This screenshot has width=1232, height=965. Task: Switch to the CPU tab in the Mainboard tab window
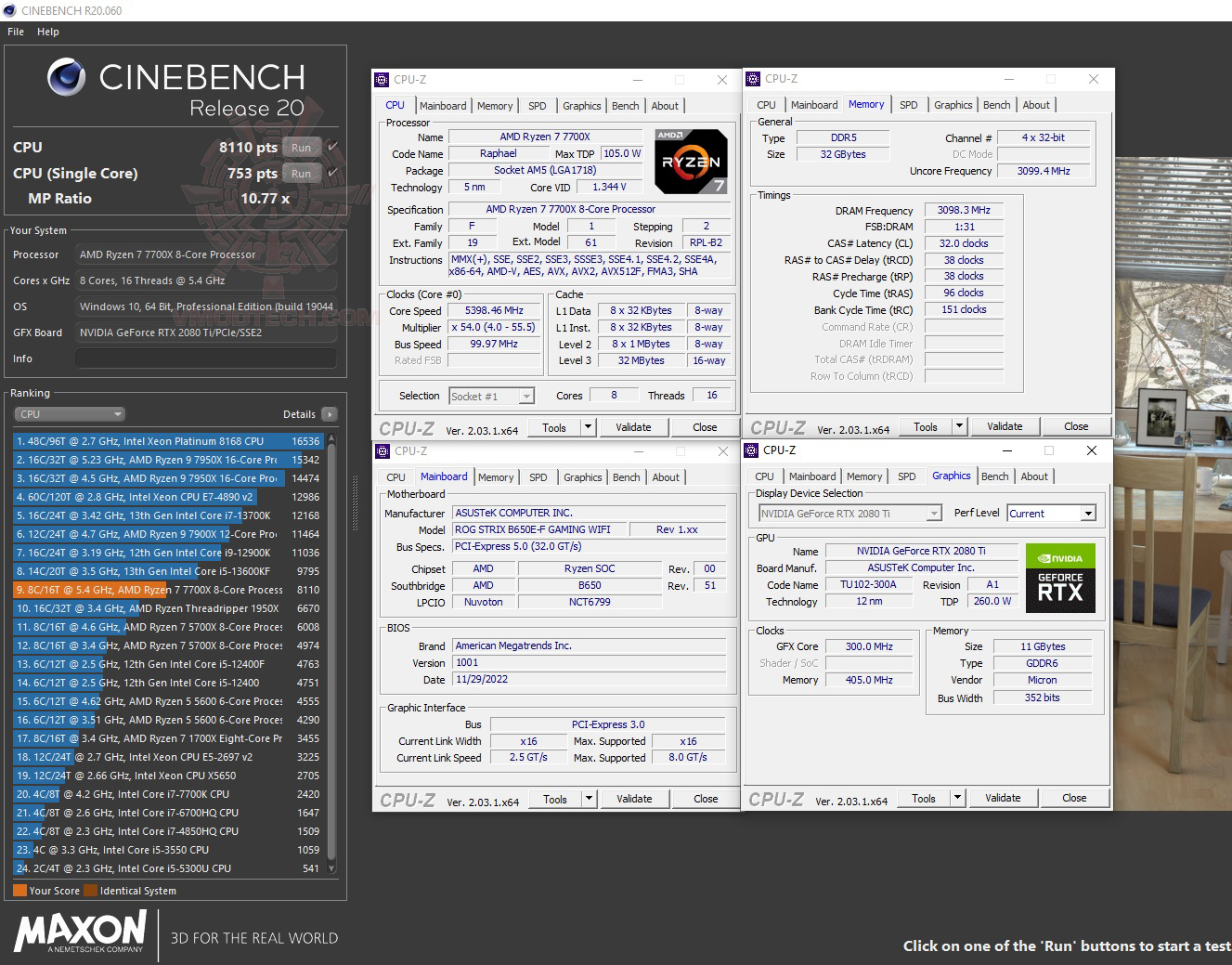(396, 477)
